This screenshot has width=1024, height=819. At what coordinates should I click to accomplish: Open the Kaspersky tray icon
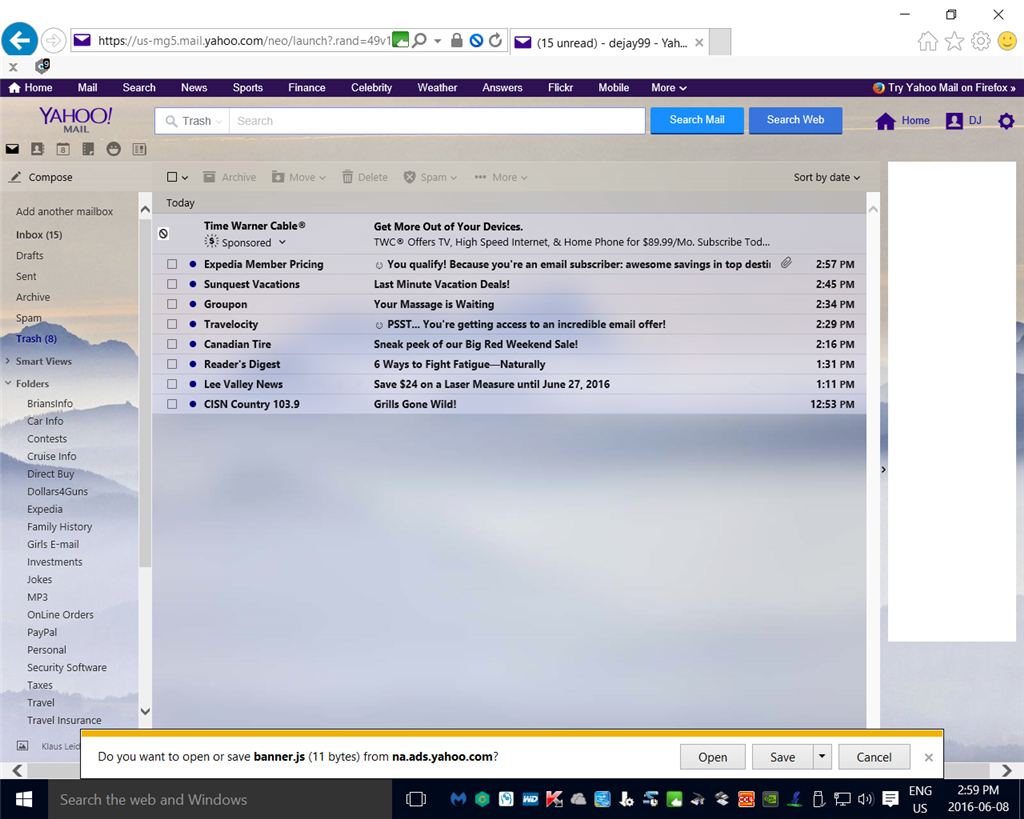554,799
